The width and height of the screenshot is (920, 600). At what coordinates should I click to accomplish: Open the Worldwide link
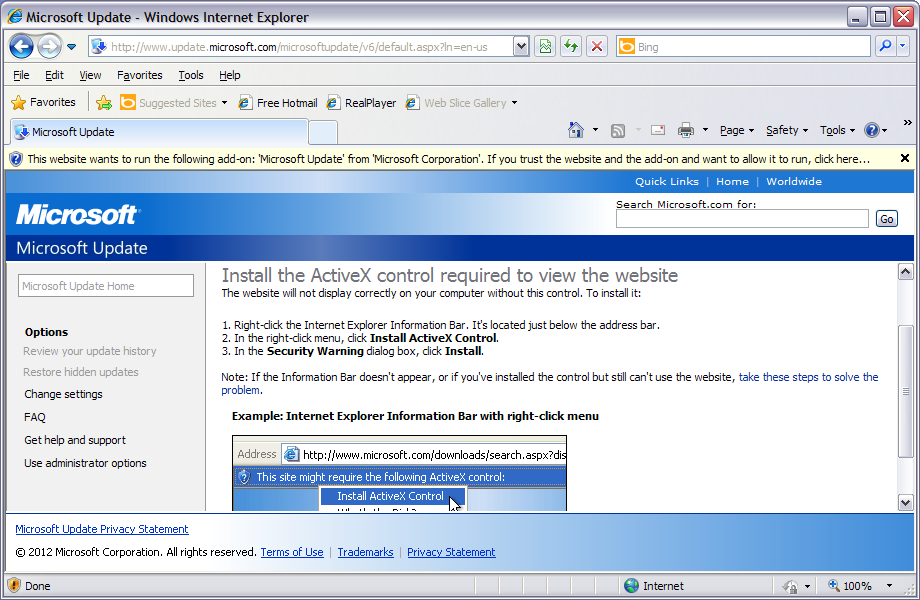click(794, 182)
